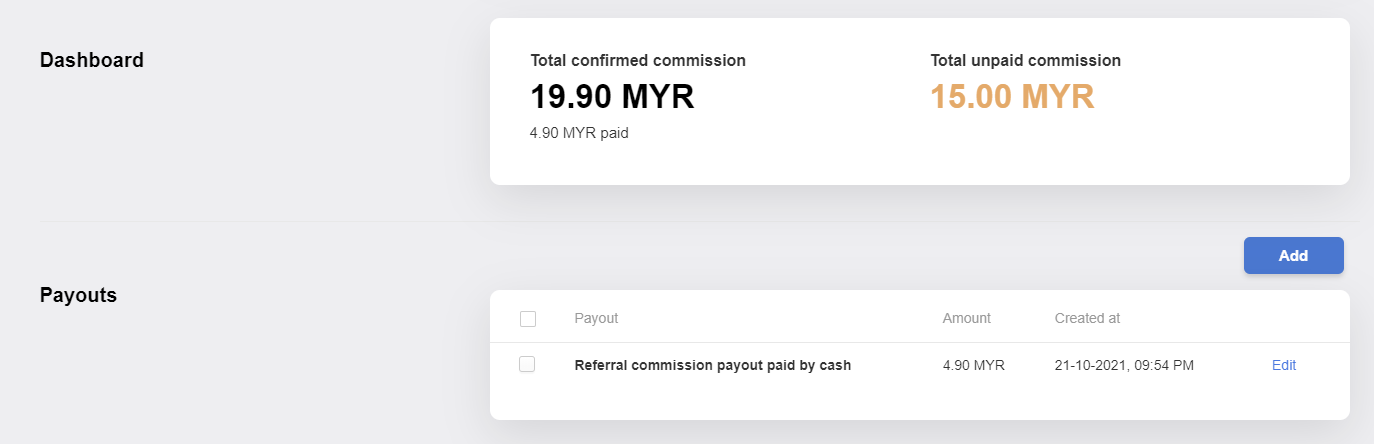Click the orange 15.00 MYR unpaid value

pos(1012,97)
